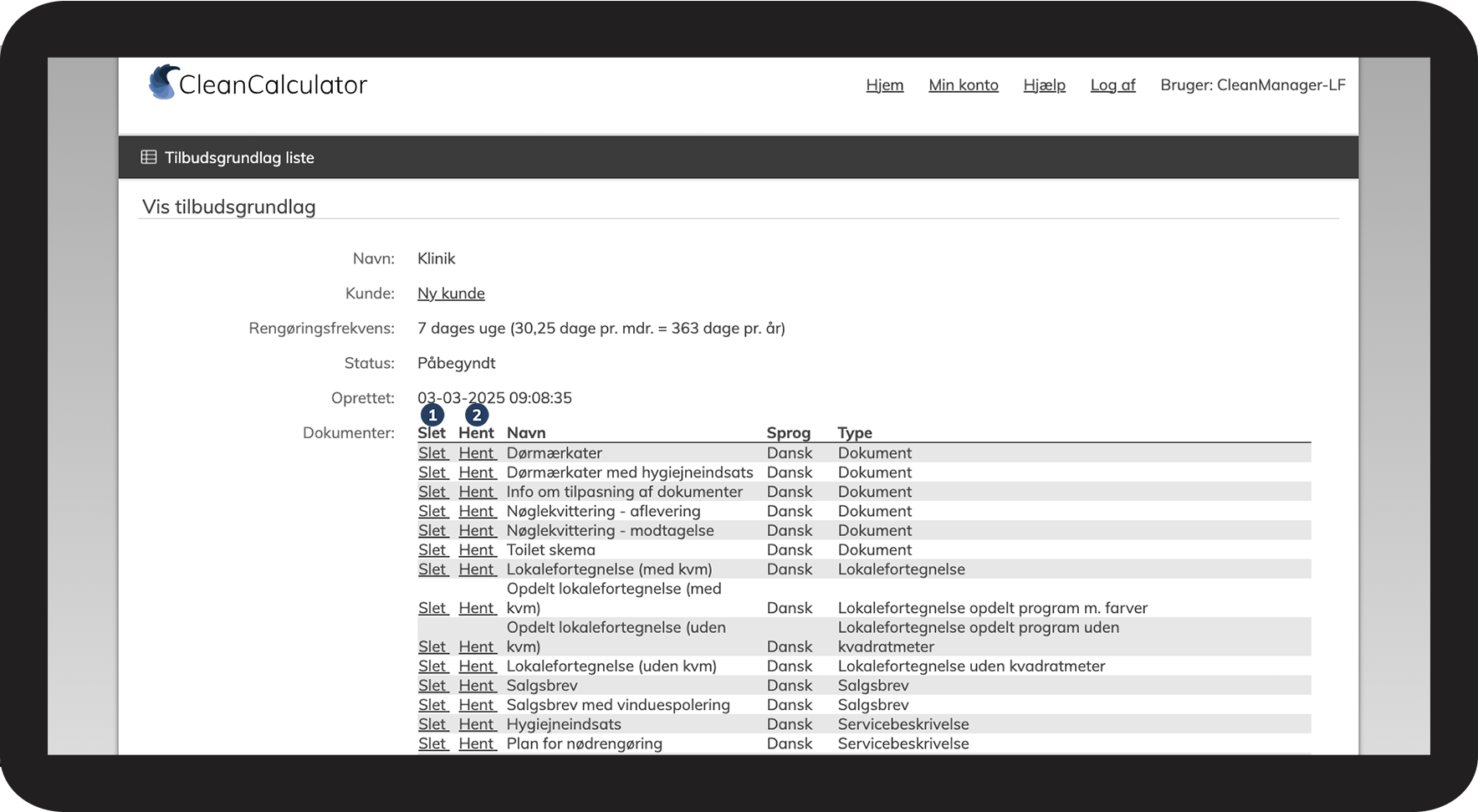Open the Ny kunde customer link
1478x812 pixels.
451,294
